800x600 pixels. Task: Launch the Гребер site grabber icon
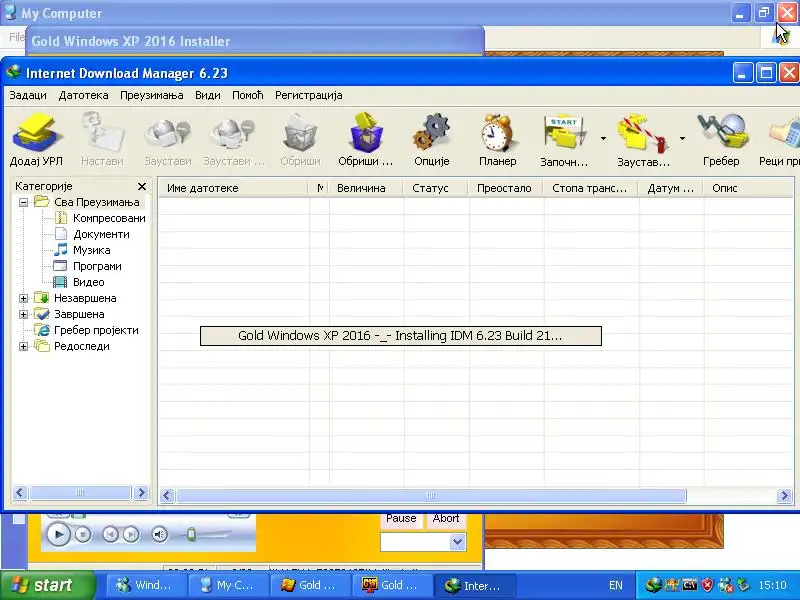pyautogui.click(x=721, y=139)
